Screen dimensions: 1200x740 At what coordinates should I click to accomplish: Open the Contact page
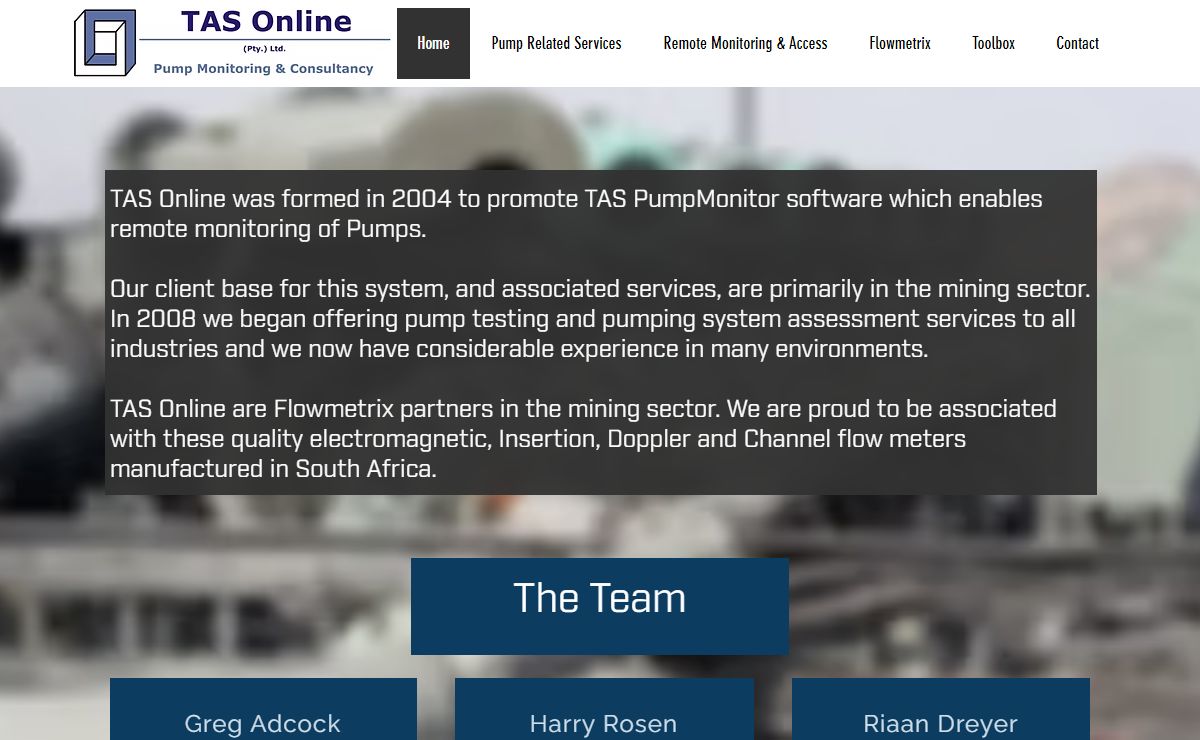(1077, 43)
